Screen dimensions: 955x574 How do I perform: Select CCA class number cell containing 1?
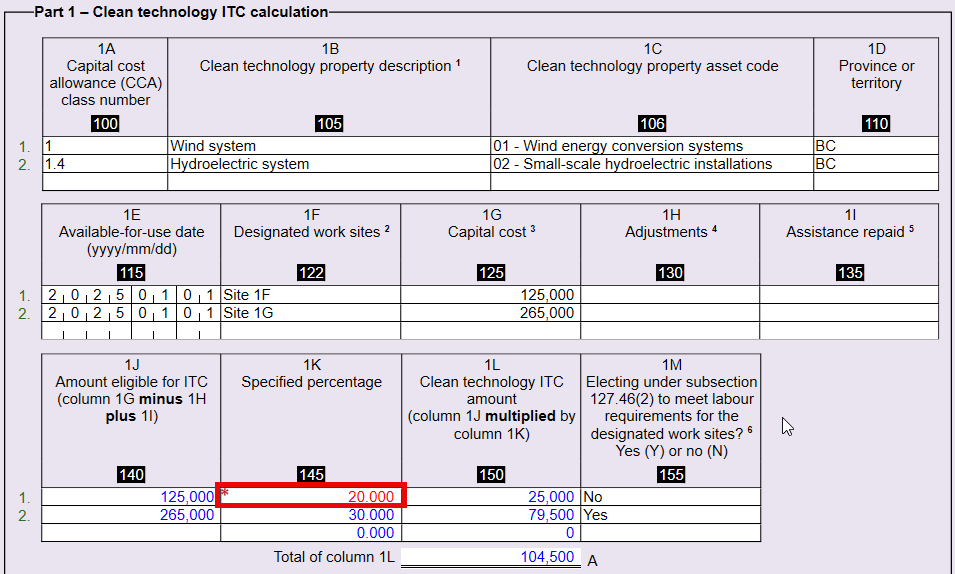point(105,146)
